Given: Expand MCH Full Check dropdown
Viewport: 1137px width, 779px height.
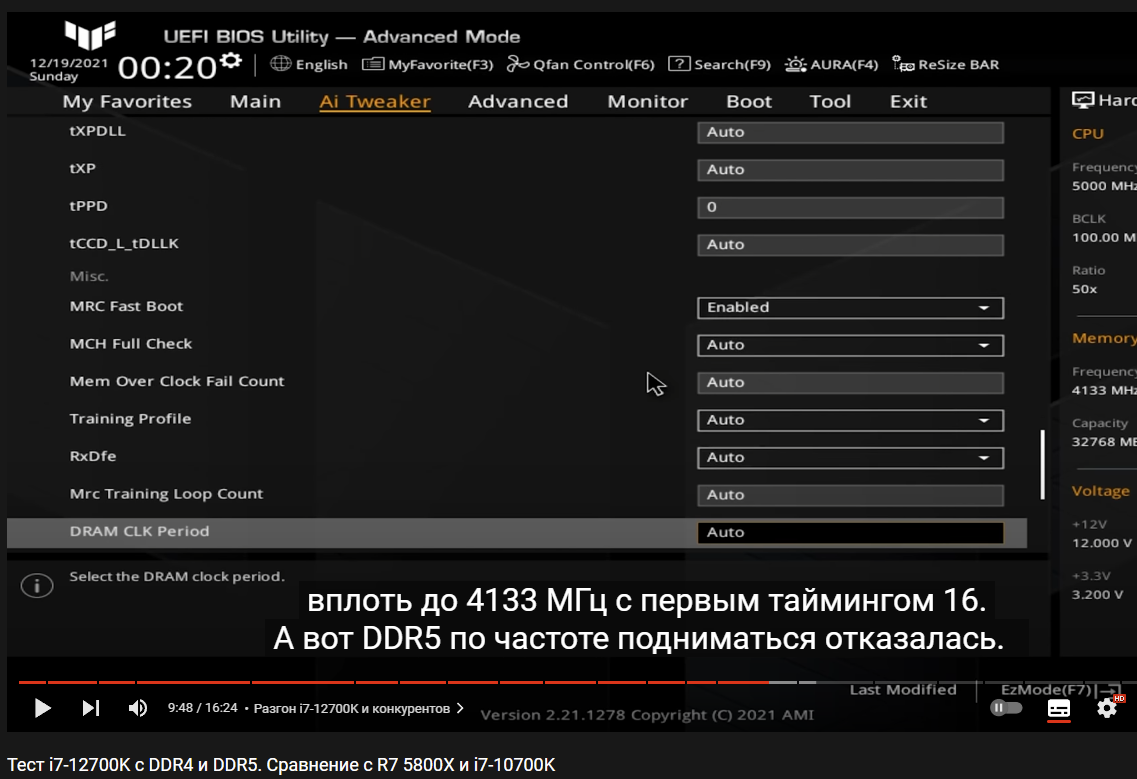Looking at the screenshot, I should [851, 345].
